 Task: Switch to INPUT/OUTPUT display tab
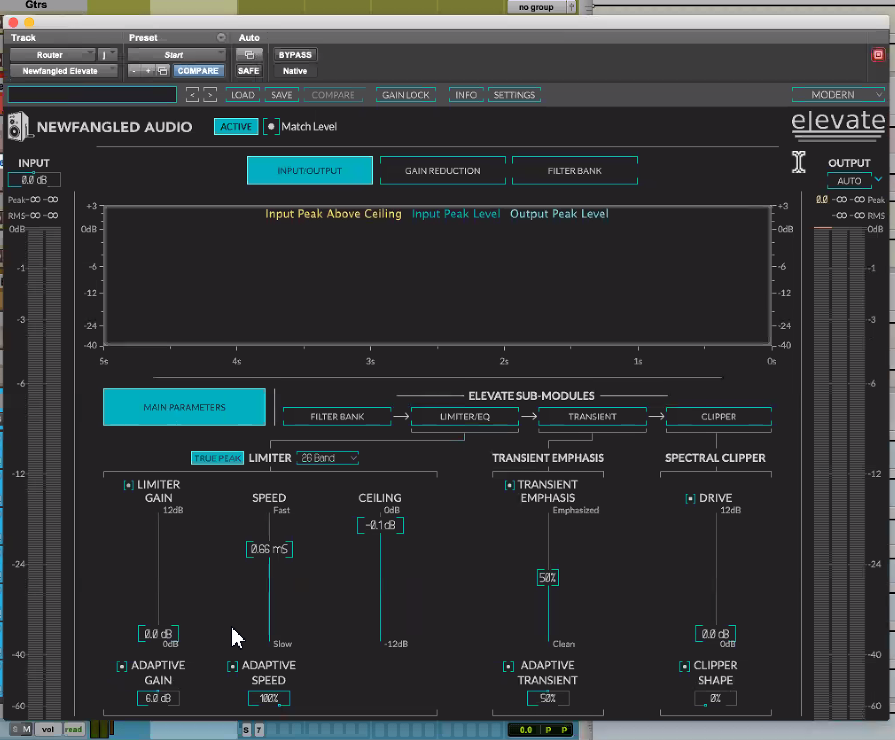(310, 170)
